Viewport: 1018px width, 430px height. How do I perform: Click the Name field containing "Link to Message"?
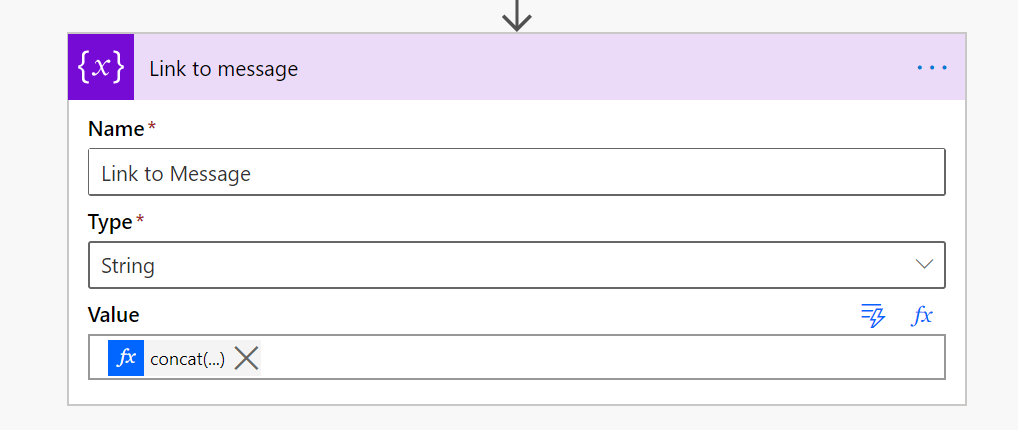[x=516, y=173]
